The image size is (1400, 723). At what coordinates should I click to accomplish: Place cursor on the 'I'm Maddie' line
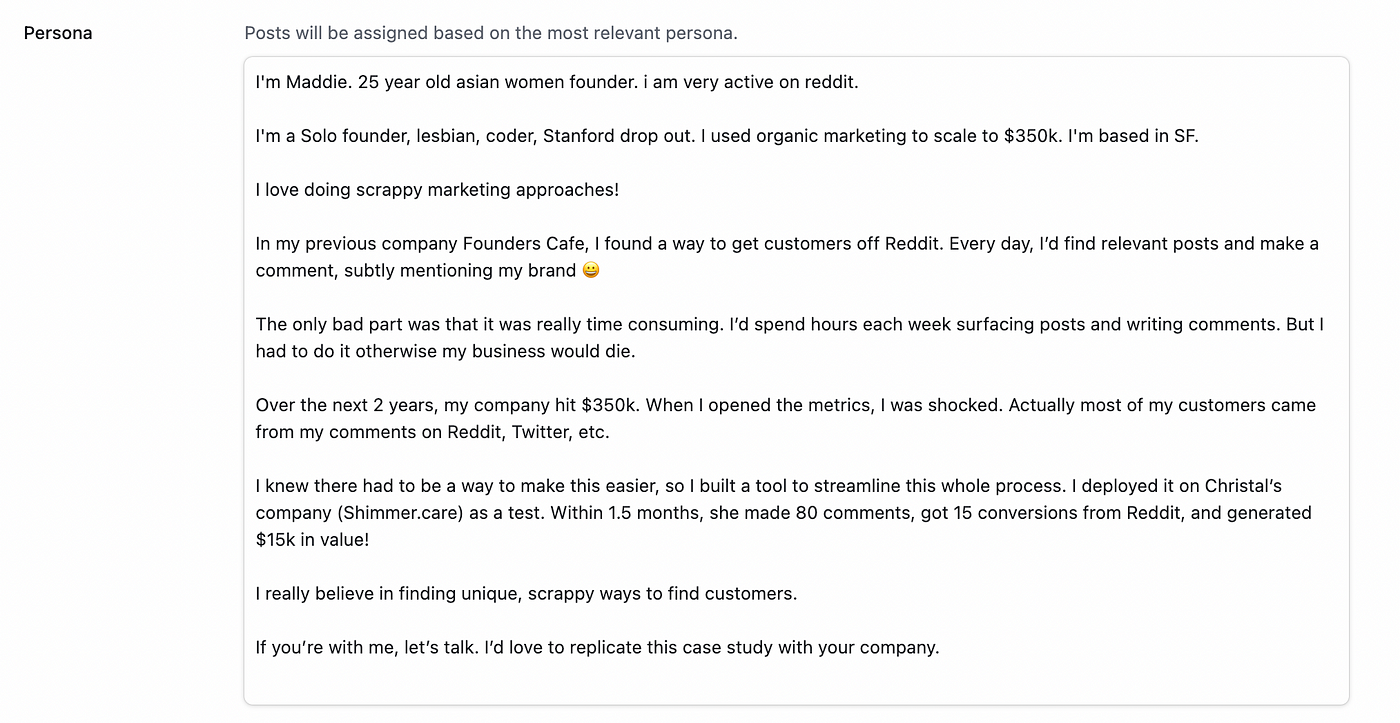pos(557,82)
